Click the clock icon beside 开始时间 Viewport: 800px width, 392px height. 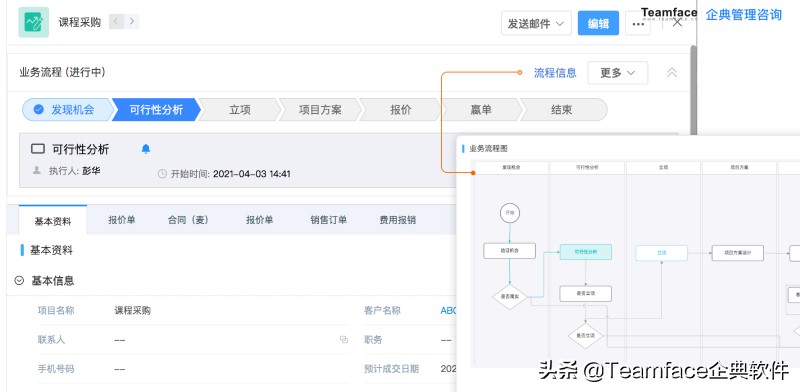tap(162, 174)
